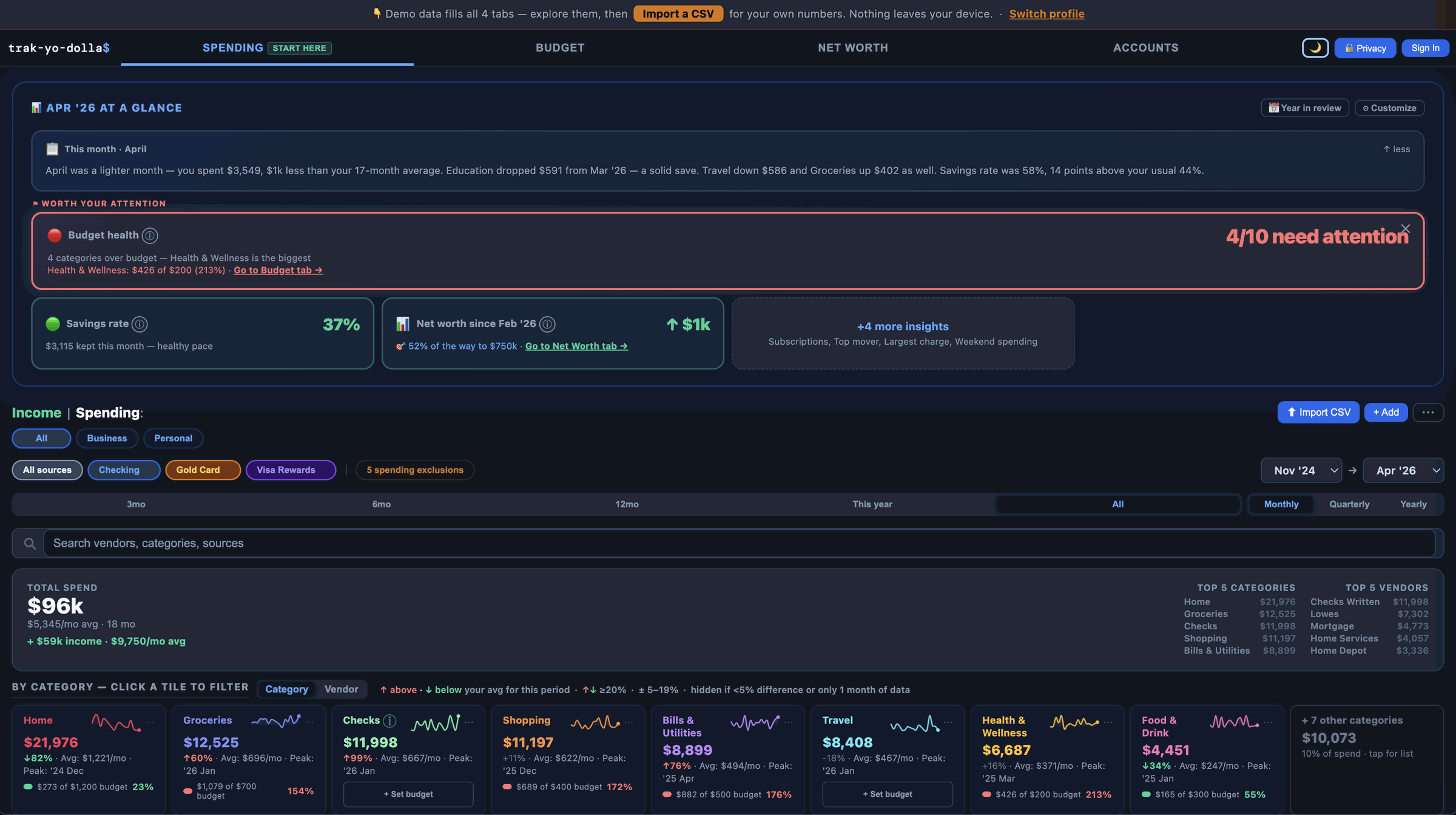Select the 3mo time range

136,504
